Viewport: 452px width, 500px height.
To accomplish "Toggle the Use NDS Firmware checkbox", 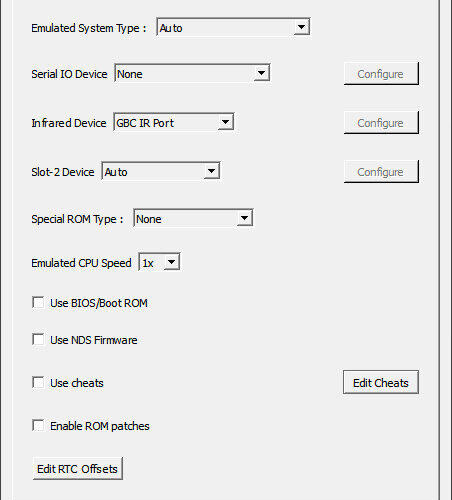I will click(38, 340).
